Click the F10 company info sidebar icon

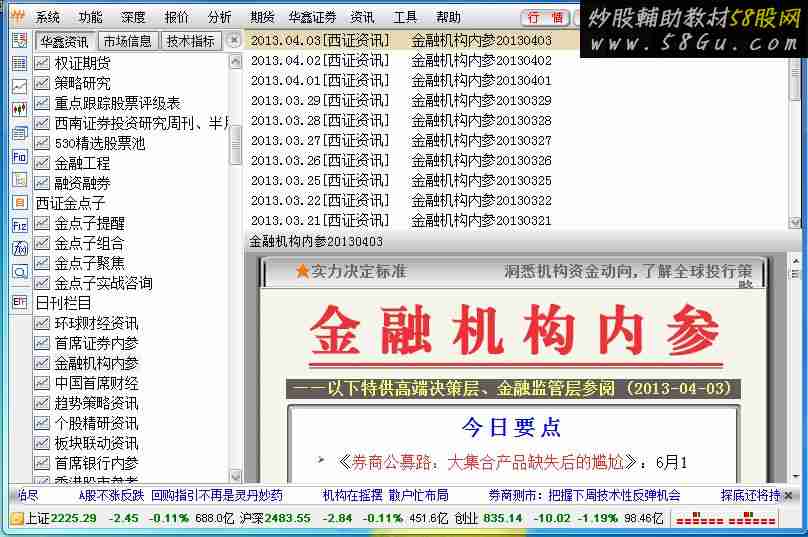pyautogui.click(x=20, y=157)
